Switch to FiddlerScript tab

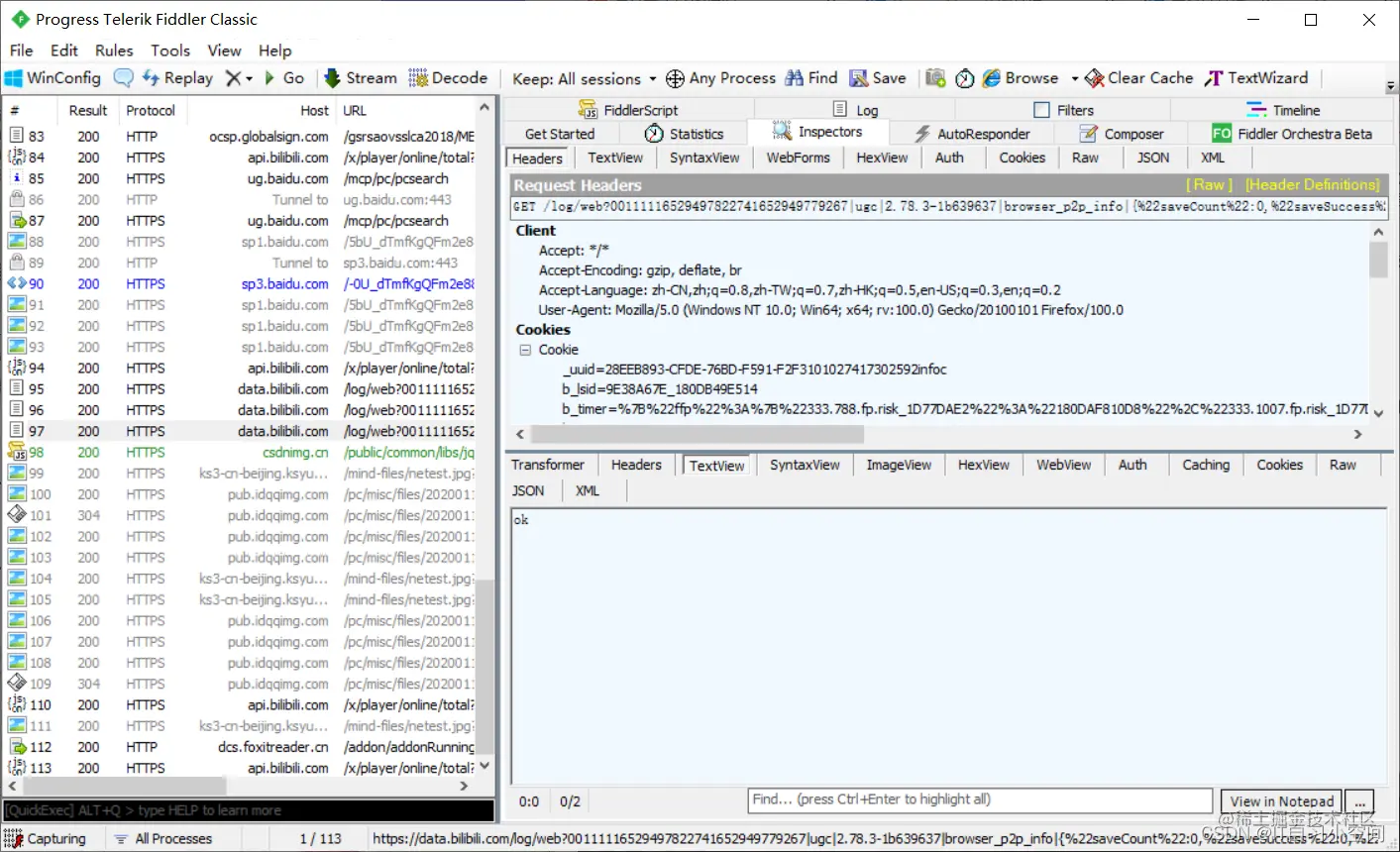tap(629, 110)
